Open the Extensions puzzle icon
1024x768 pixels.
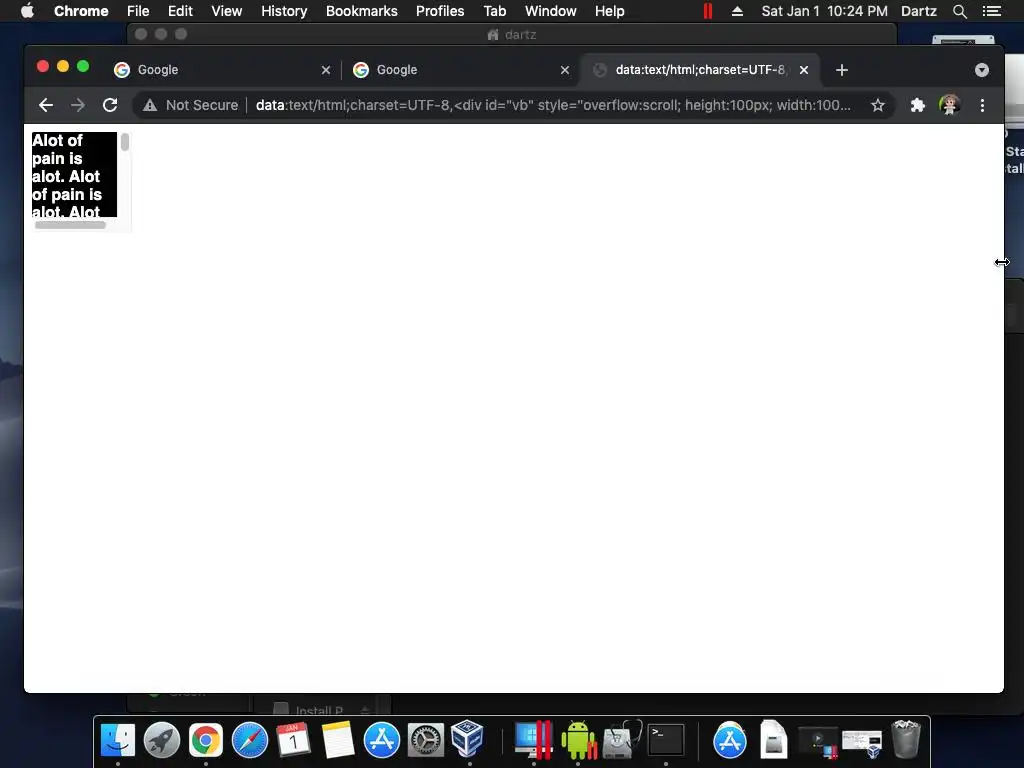pos(918,105)
